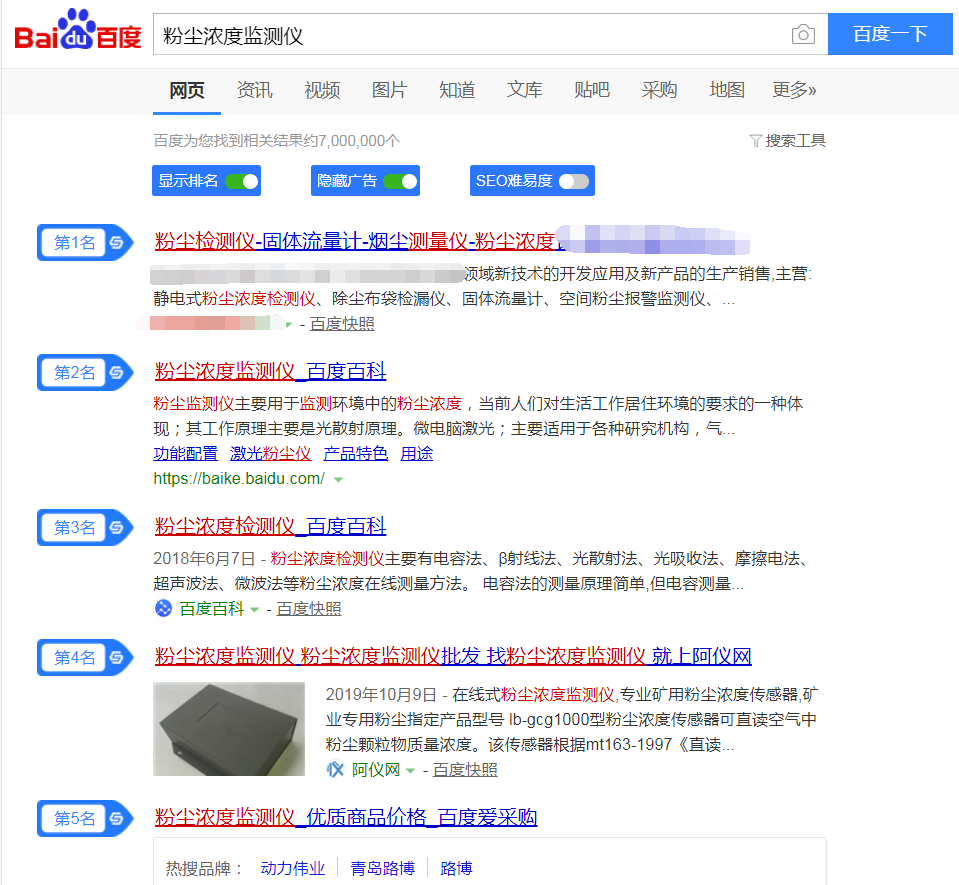The height and width of the screenshot is (885, 959).
Task: Click the 热搜品牌： label
Action: (x=205, y=869)
